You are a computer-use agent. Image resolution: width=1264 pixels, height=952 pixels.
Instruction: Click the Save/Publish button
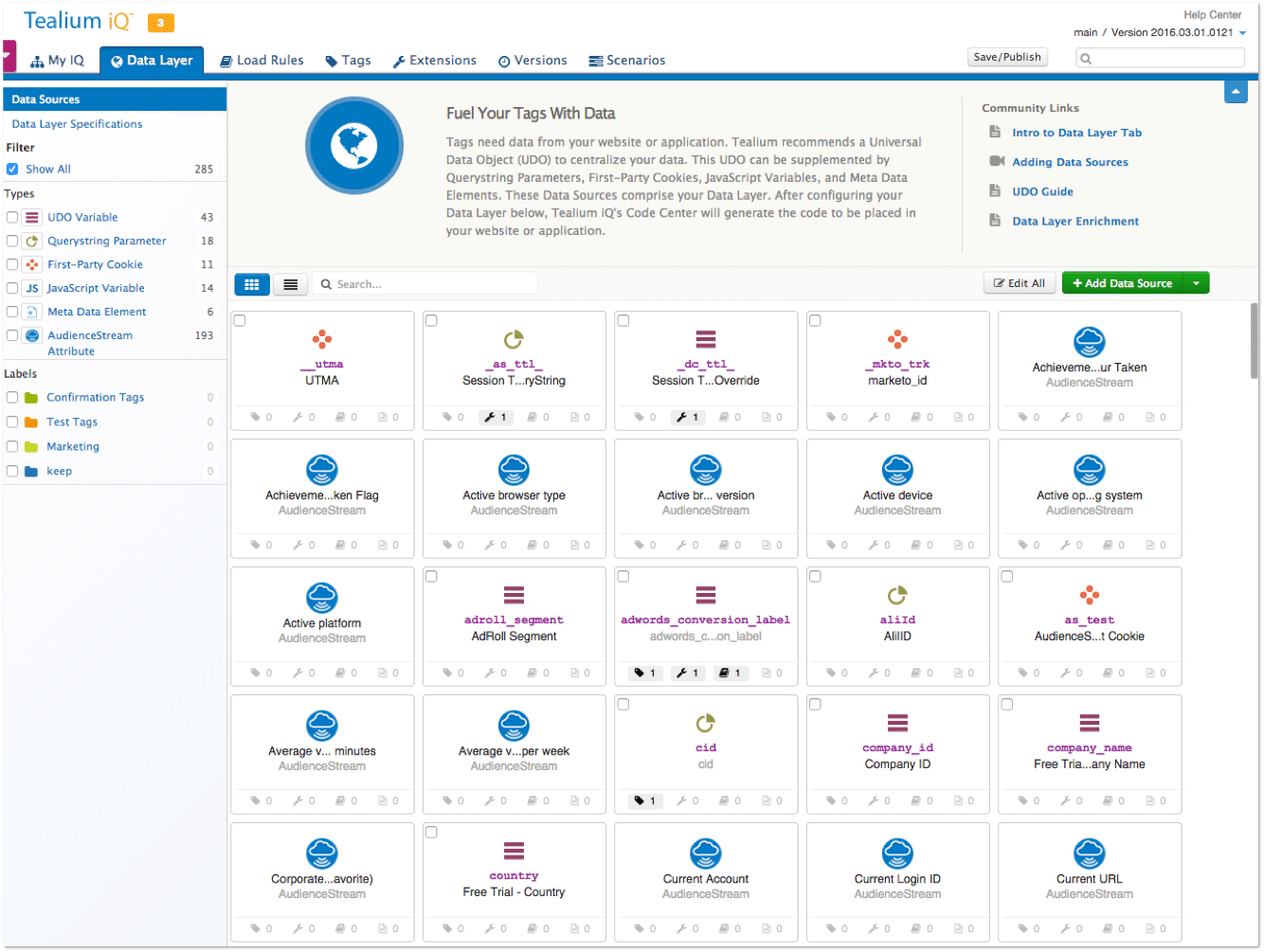tap(1008, 57)
